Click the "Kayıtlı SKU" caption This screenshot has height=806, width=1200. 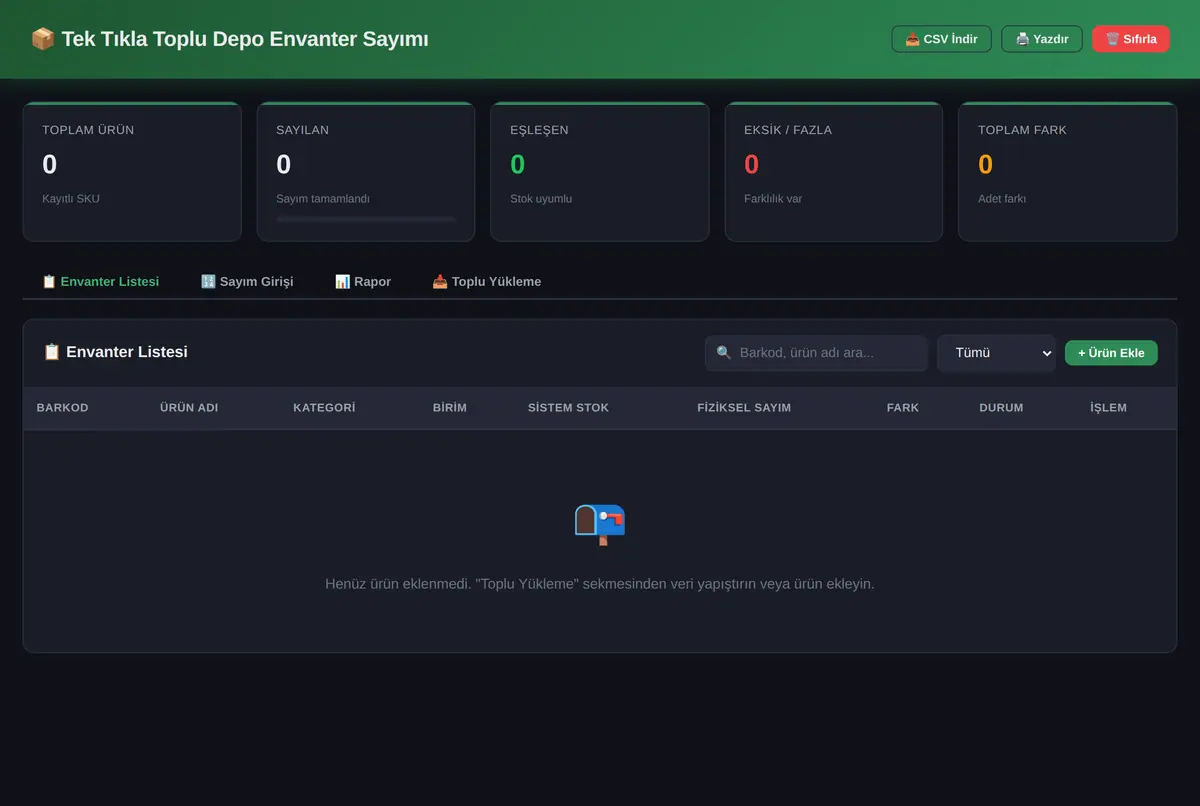(71, 199)
